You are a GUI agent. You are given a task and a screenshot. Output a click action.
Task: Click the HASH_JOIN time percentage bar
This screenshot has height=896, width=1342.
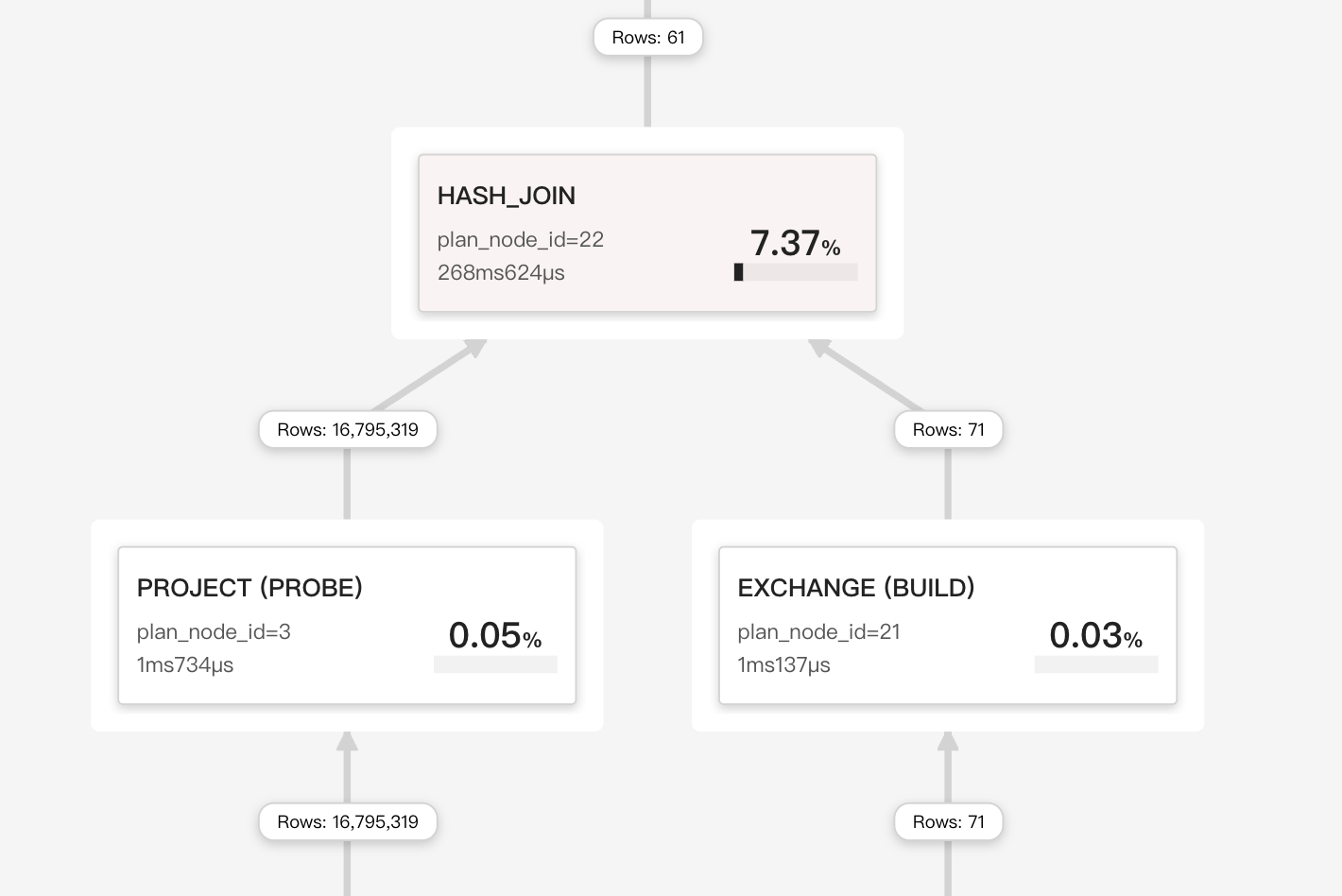point(796,272)
